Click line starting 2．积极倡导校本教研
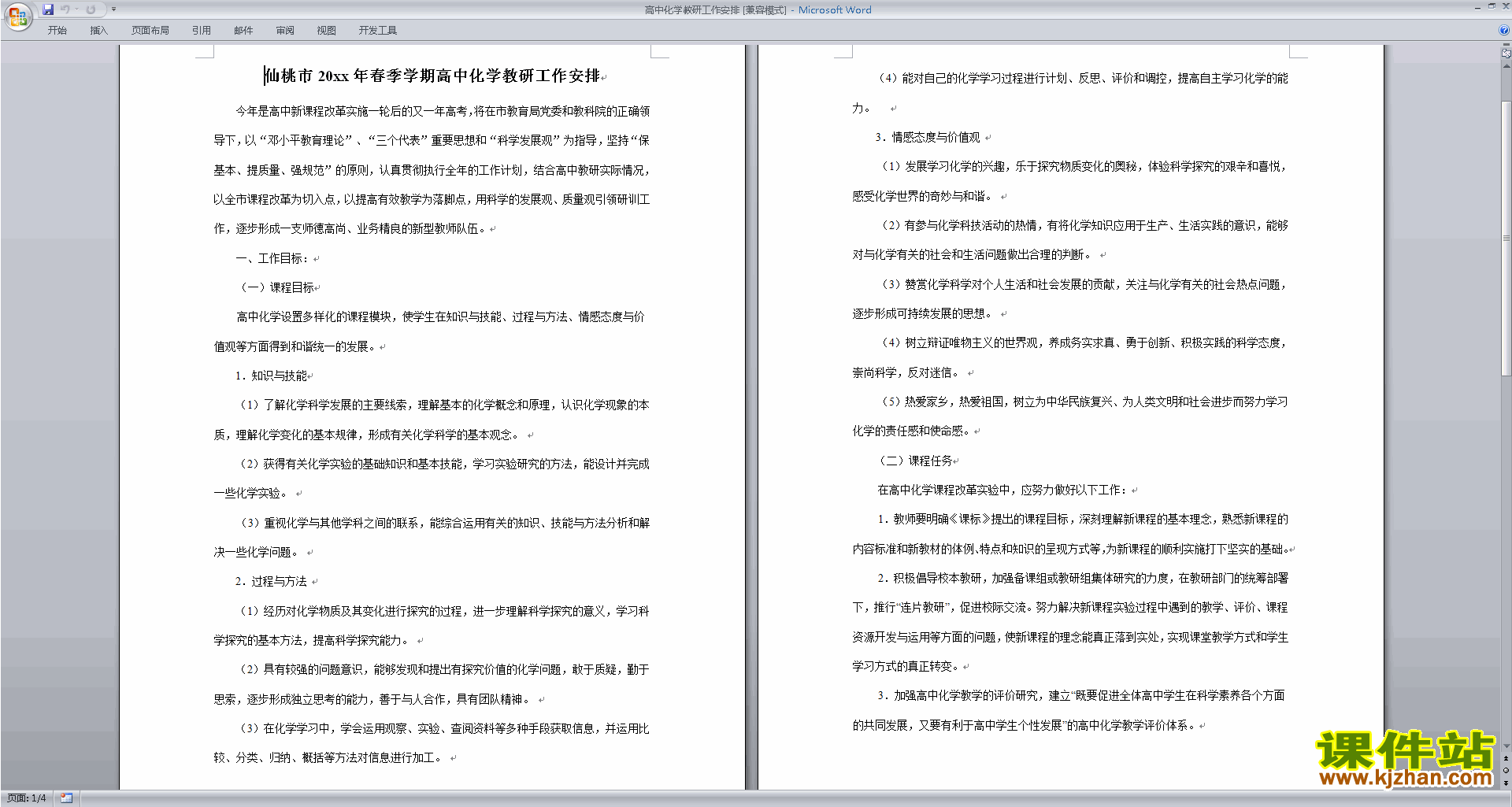Screen dimensions: 1512x807 (1083, 578)
